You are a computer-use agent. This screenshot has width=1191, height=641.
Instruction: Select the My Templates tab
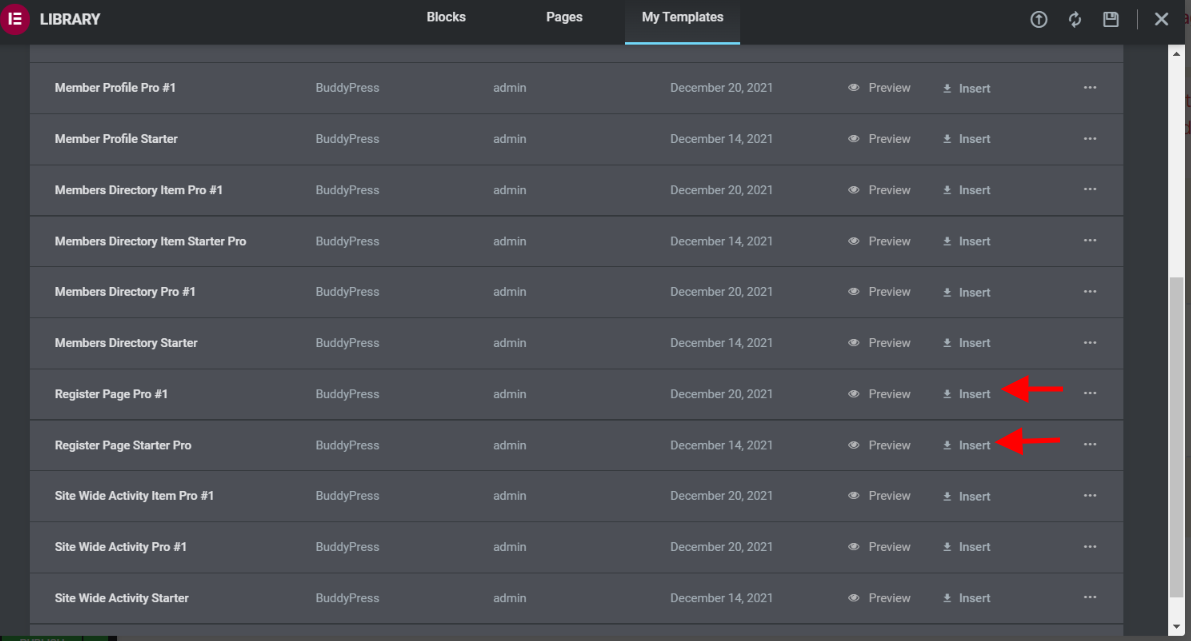click(682, 17)
